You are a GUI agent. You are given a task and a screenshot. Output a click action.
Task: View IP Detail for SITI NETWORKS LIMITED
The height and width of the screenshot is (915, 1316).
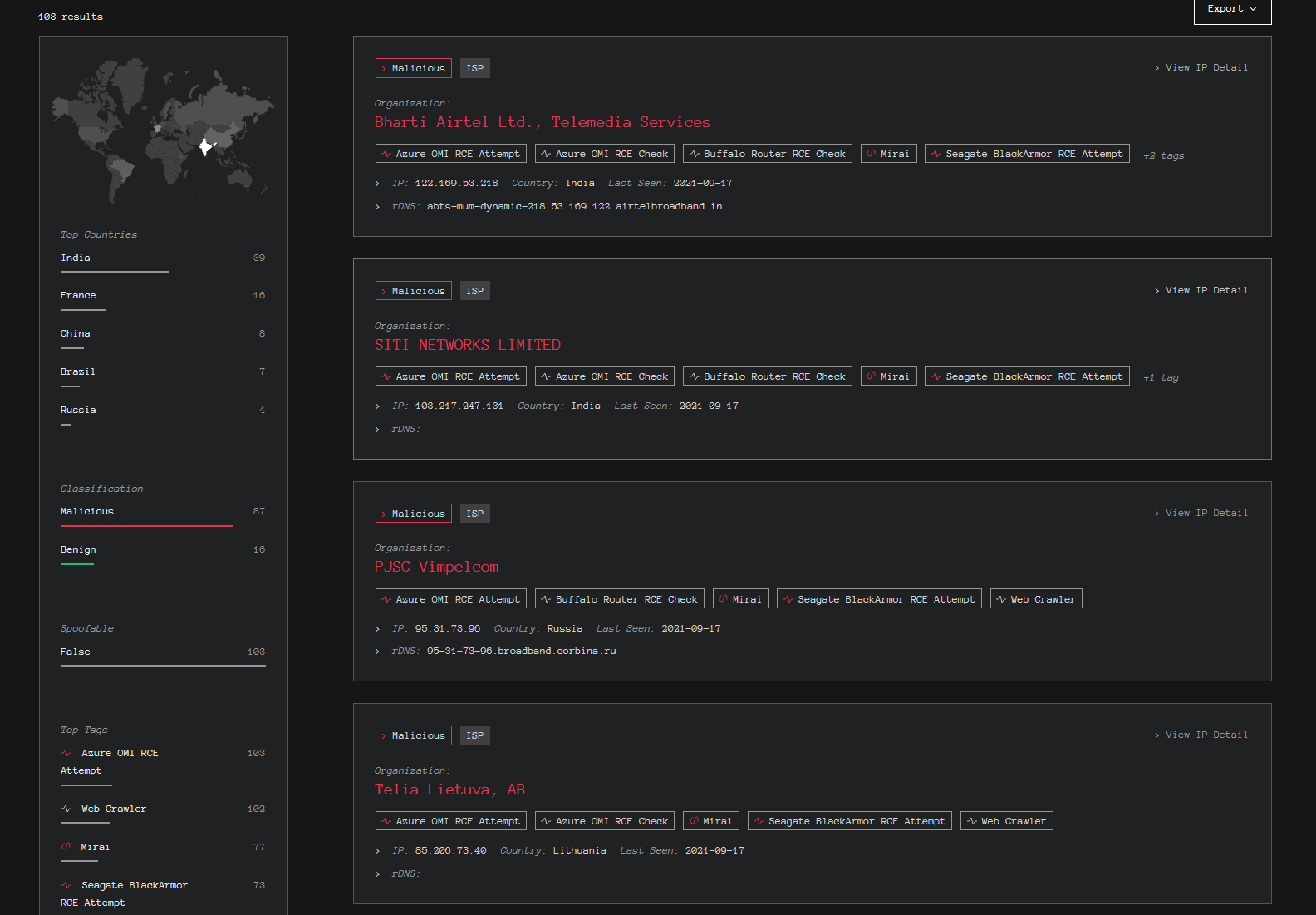pos(1201,291)
